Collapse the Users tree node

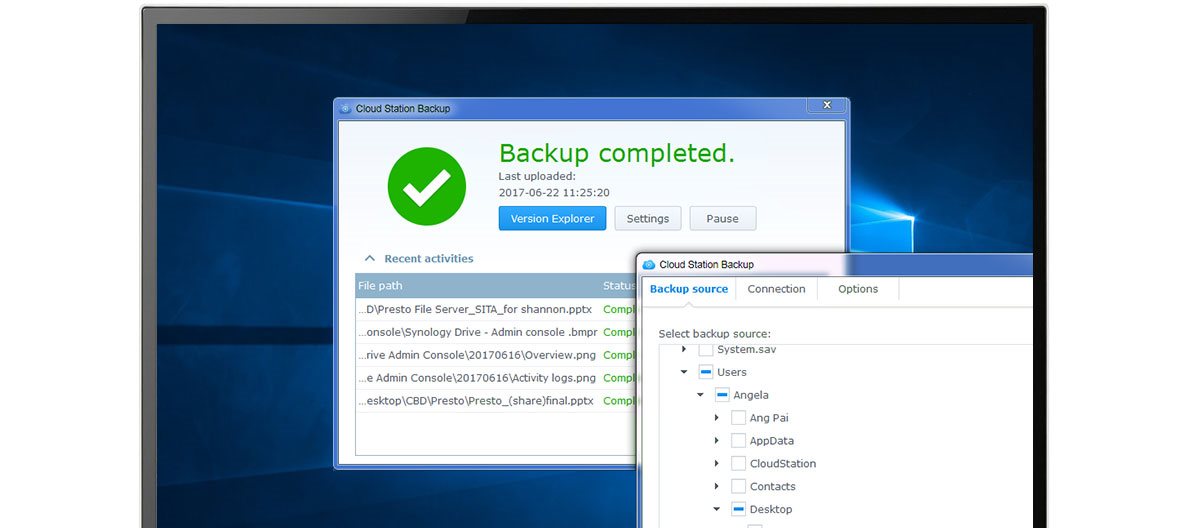click(684, 372)
